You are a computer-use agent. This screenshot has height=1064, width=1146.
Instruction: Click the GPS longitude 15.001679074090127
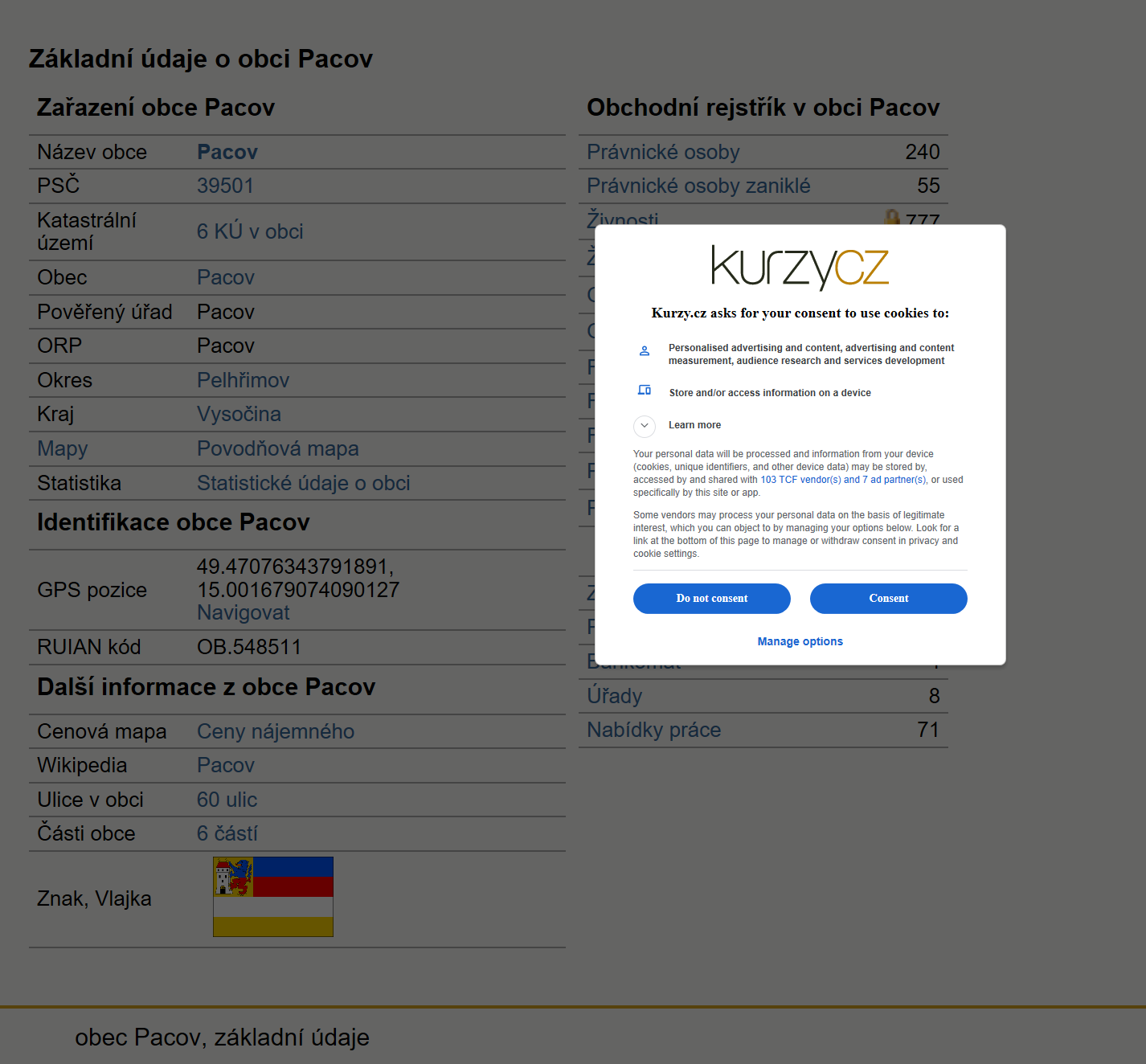pyautogui.click(x=298, y=590)
